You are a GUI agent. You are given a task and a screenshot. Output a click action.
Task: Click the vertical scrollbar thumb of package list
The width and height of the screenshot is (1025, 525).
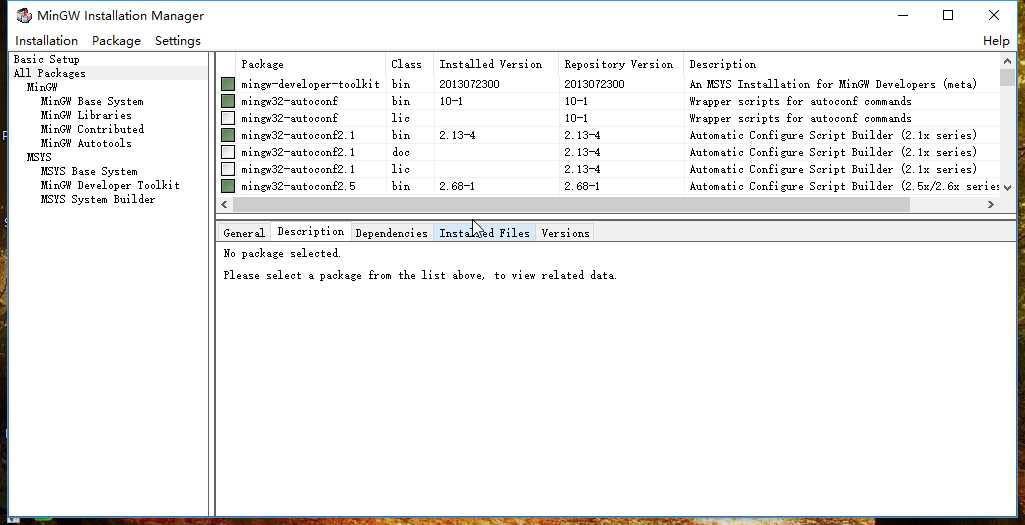[x=1007, y=77]
